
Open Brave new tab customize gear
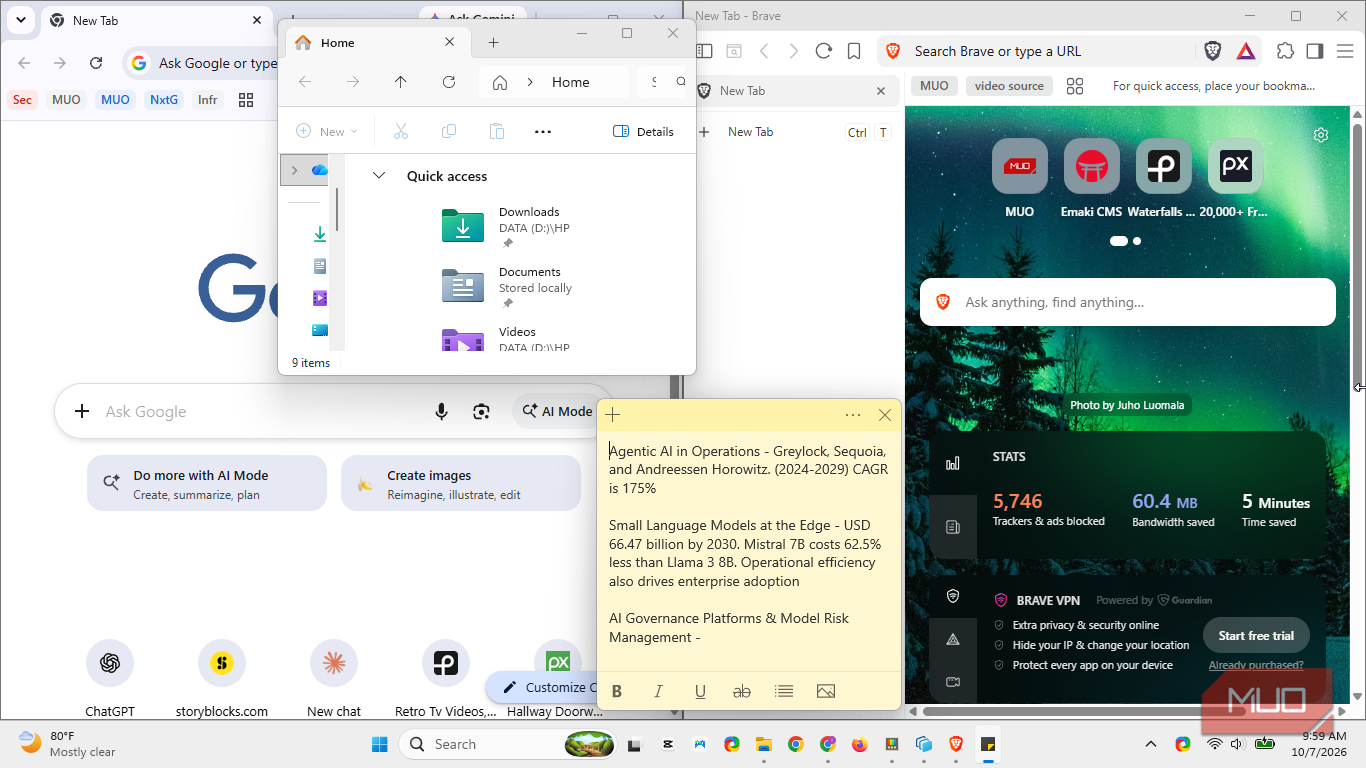tap(1321, 135)
